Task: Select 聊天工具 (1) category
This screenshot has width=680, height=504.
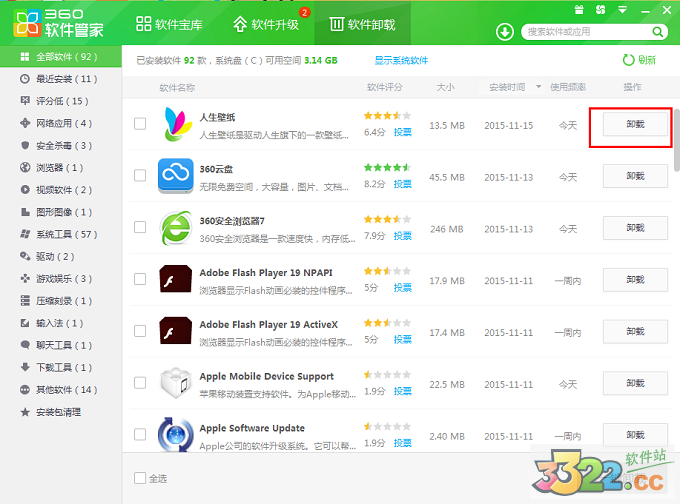Action: (x=61, y=345)
